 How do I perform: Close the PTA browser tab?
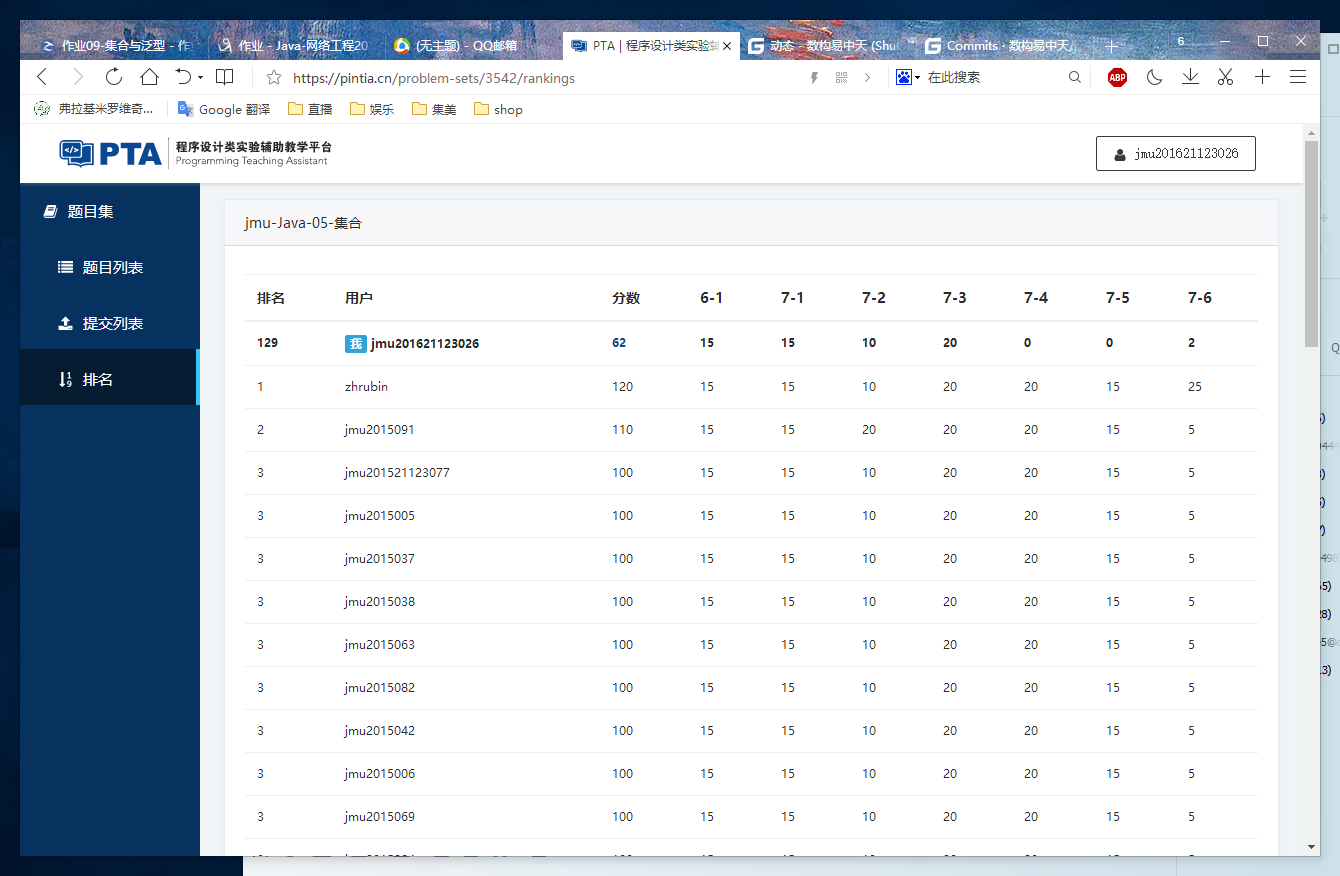[x=727, y=46]
